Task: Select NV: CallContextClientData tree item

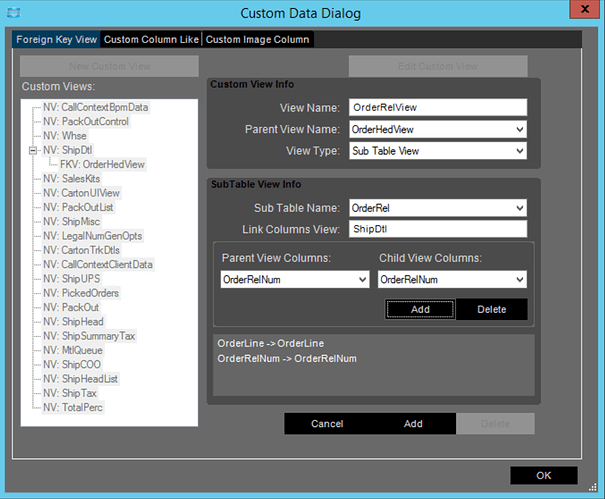Action: coord(98,264)
